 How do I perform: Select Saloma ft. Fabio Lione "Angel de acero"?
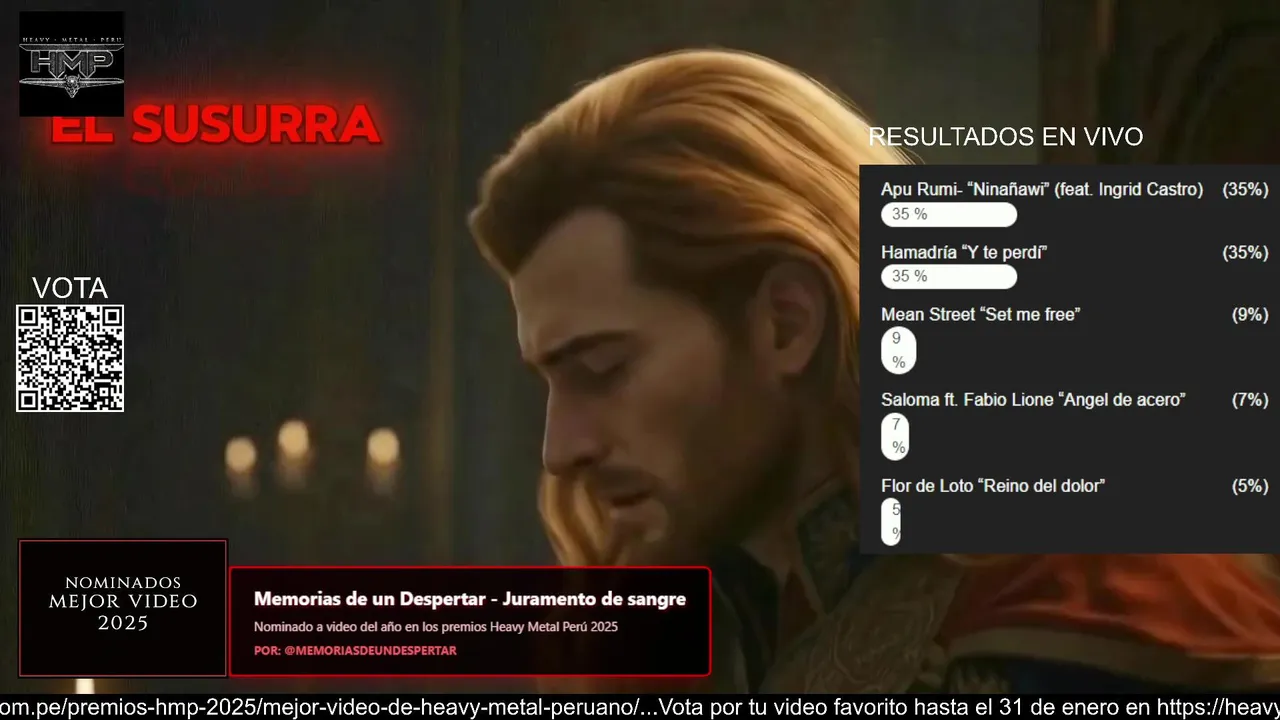click(x=1033, y=399)
